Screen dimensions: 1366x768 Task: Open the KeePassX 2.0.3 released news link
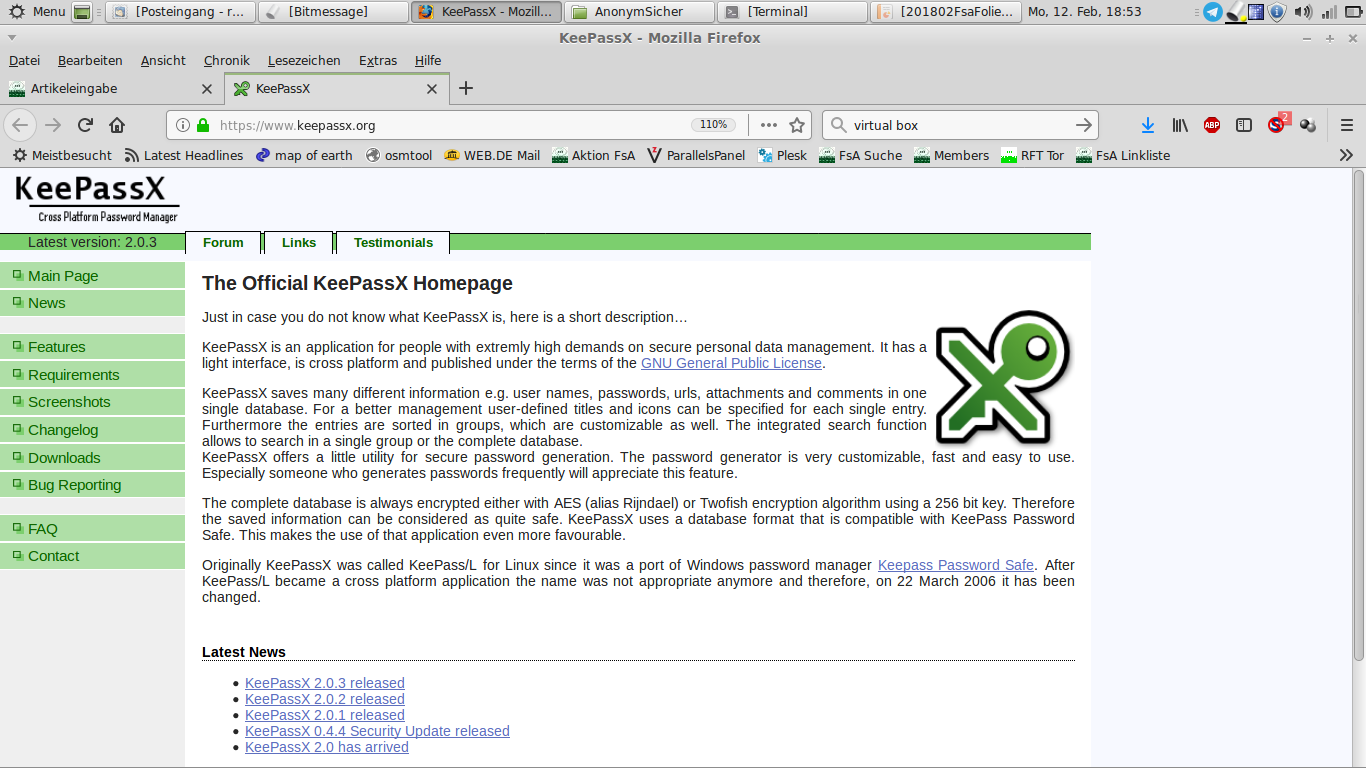click(325, 683)
